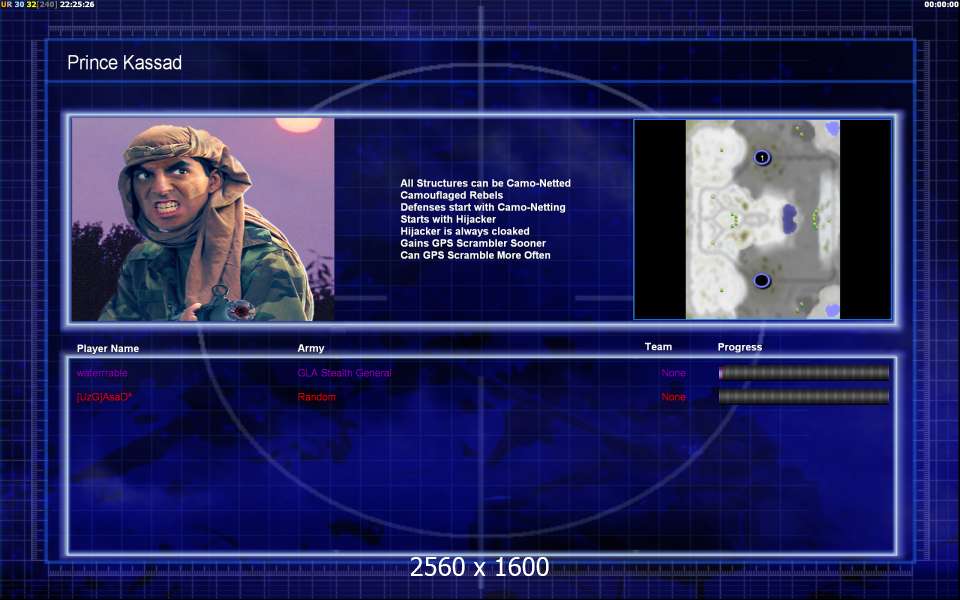Click the Prince Kassad general portrait
Screen dimensions: 960x600
[x=203, y=219]
